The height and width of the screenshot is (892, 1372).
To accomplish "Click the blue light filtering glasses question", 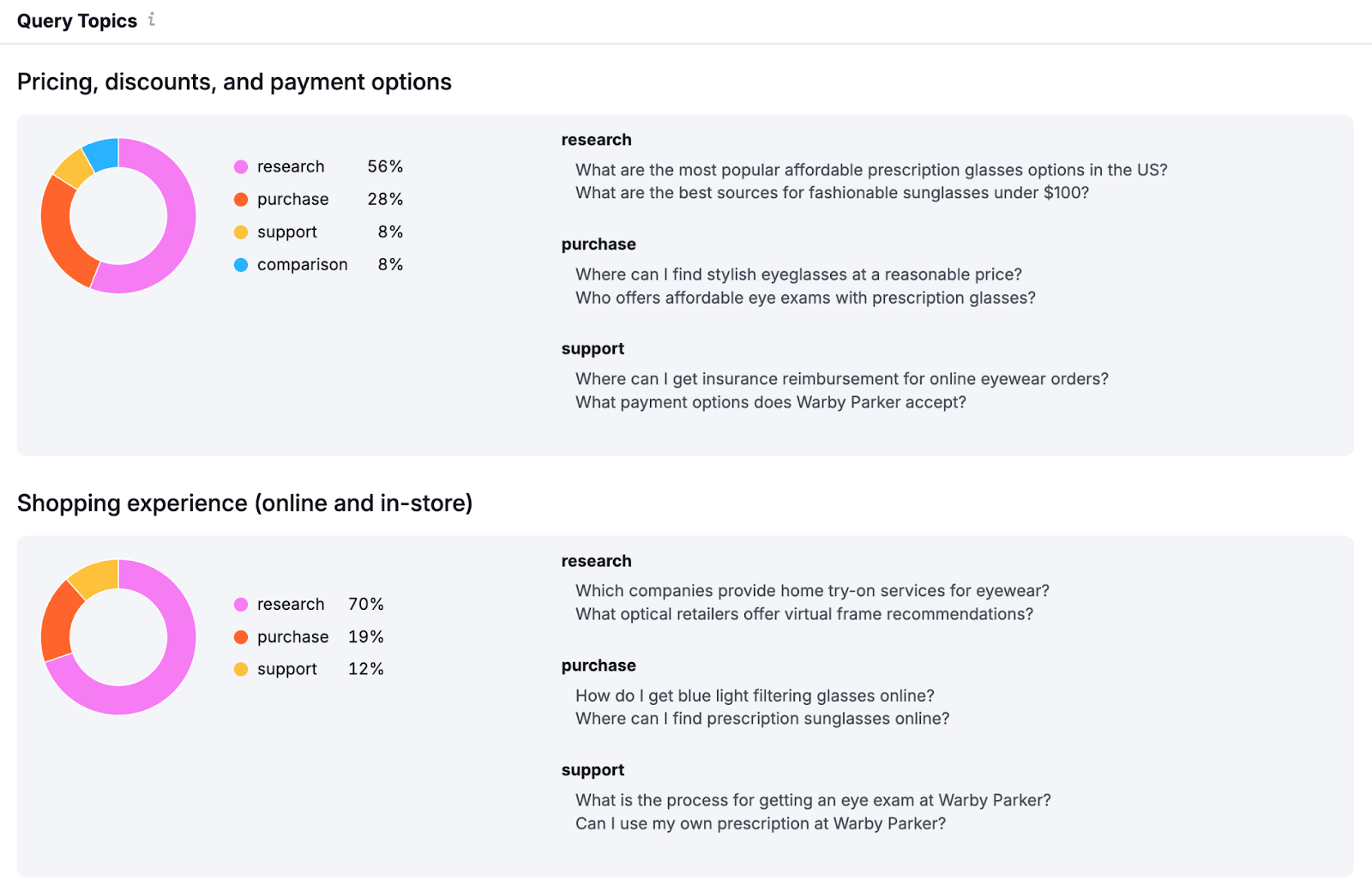I will pyautogui.click(x=754, y=696).
